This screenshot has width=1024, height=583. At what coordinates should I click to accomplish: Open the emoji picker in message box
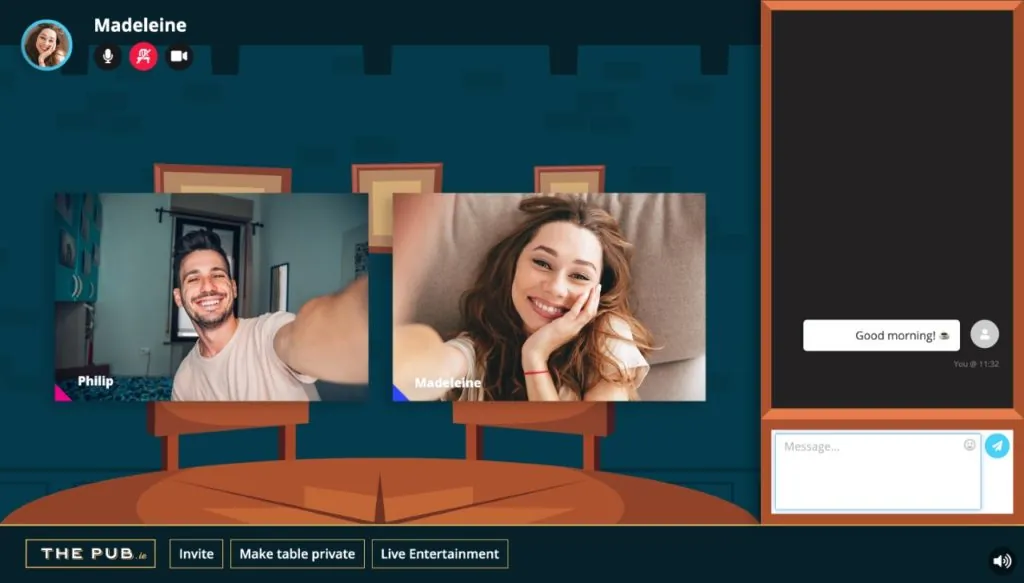click(969, 445)
